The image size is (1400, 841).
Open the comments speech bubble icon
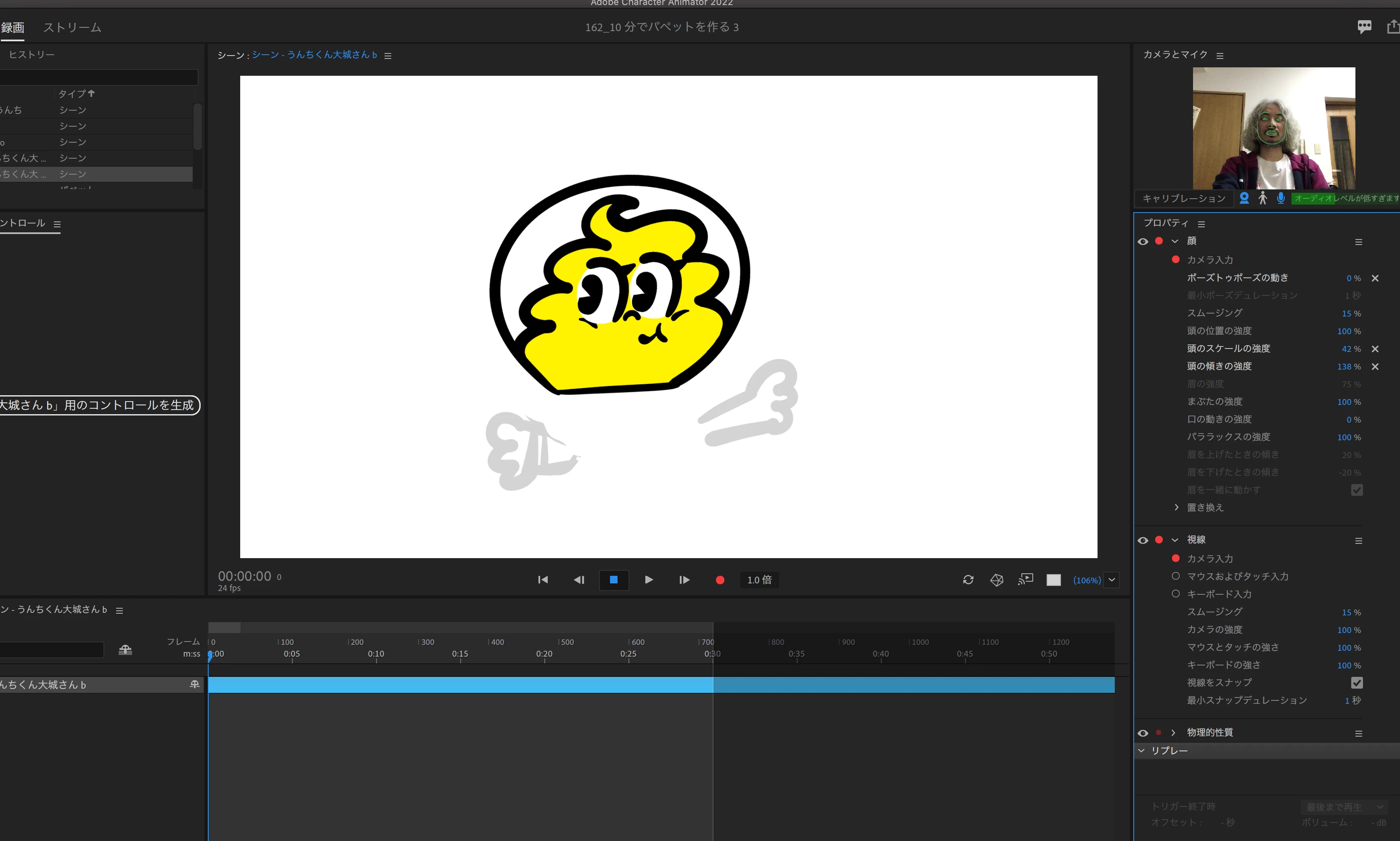click(1364, 27)
